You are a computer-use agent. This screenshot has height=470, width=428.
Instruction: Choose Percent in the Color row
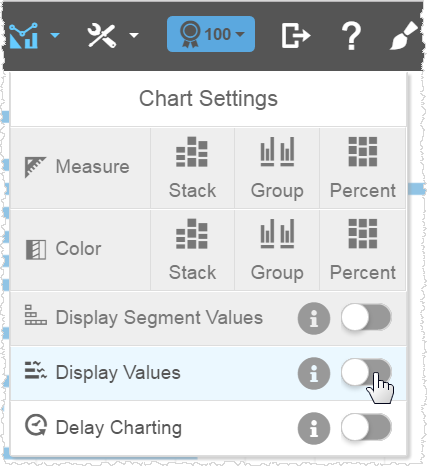[x=363, y=250]
